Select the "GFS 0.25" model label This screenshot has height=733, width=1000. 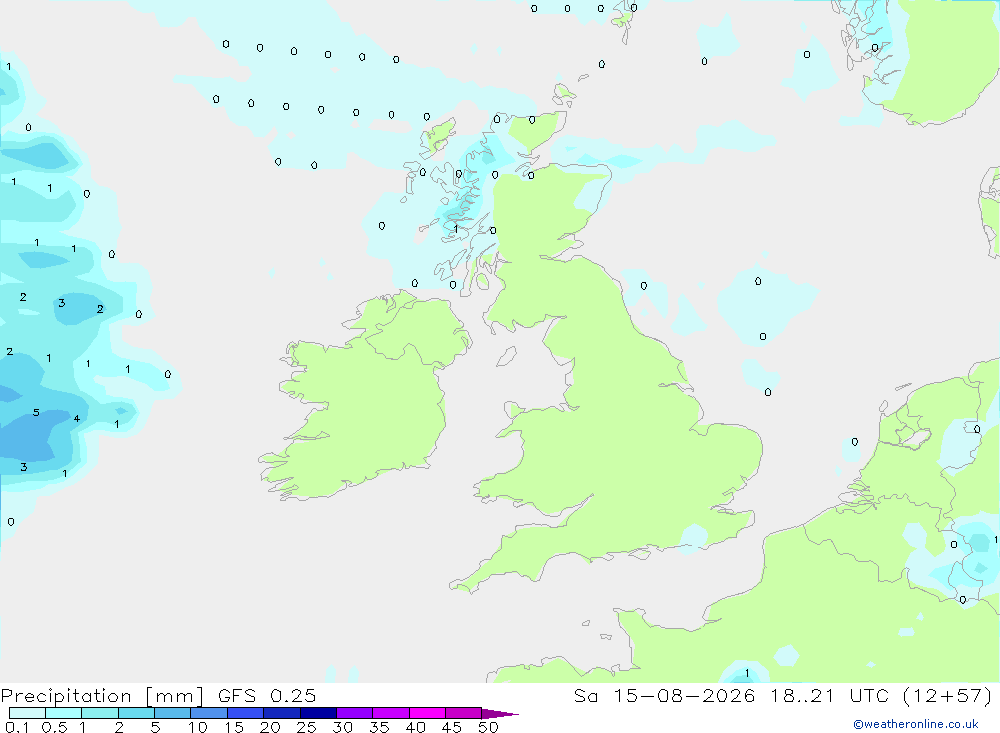click(x=267, y=696)
